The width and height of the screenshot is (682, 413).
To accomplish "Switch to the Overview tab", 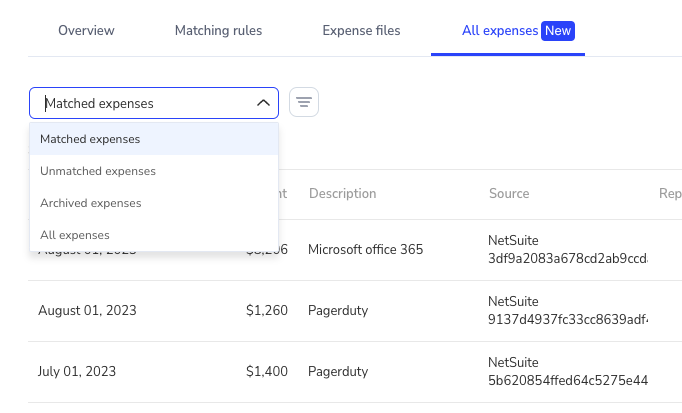I will click(x=86, y=30).
